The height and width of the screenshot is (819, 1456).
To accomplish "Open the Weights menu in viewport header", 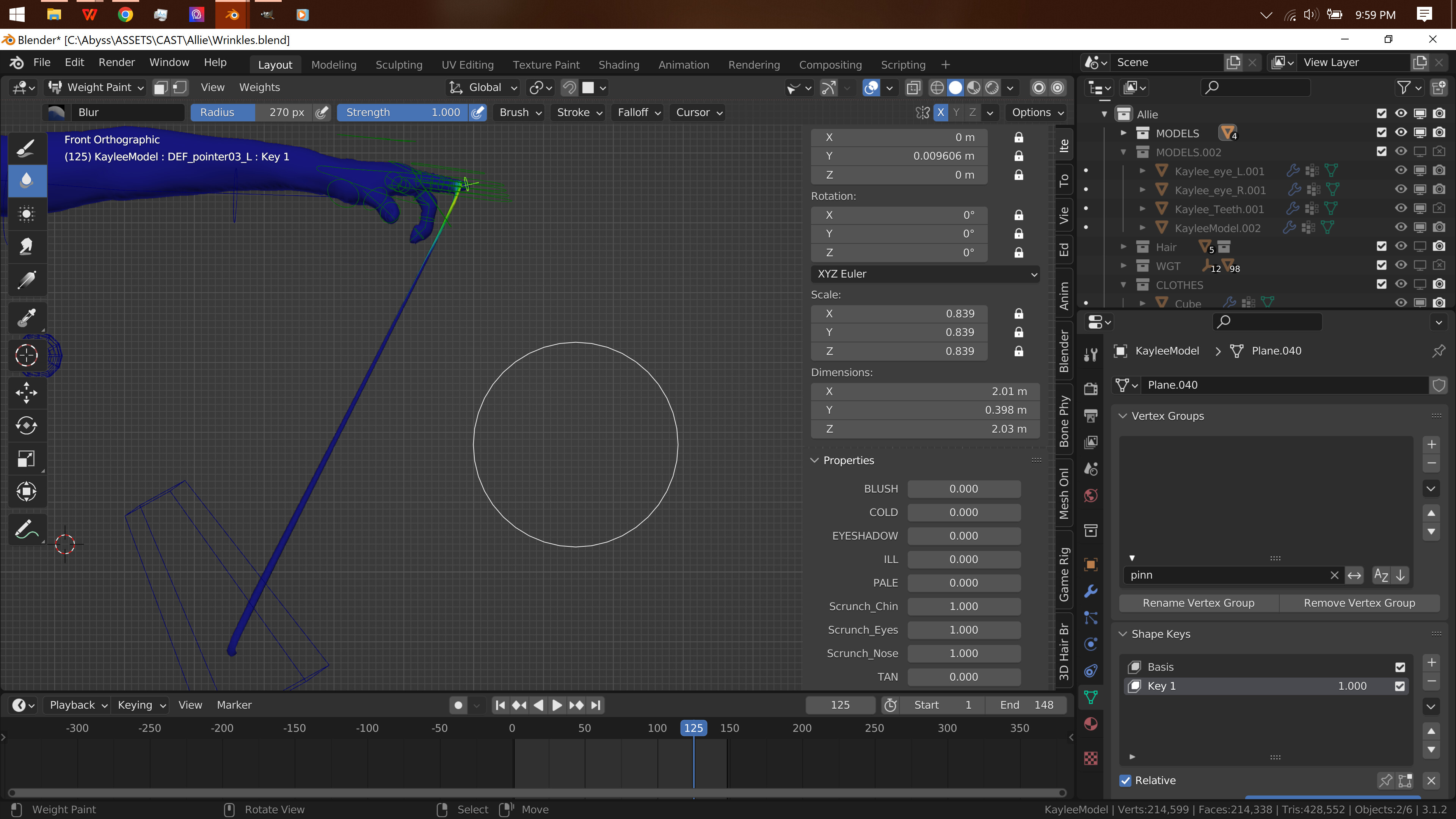I will tap(259, 88).
